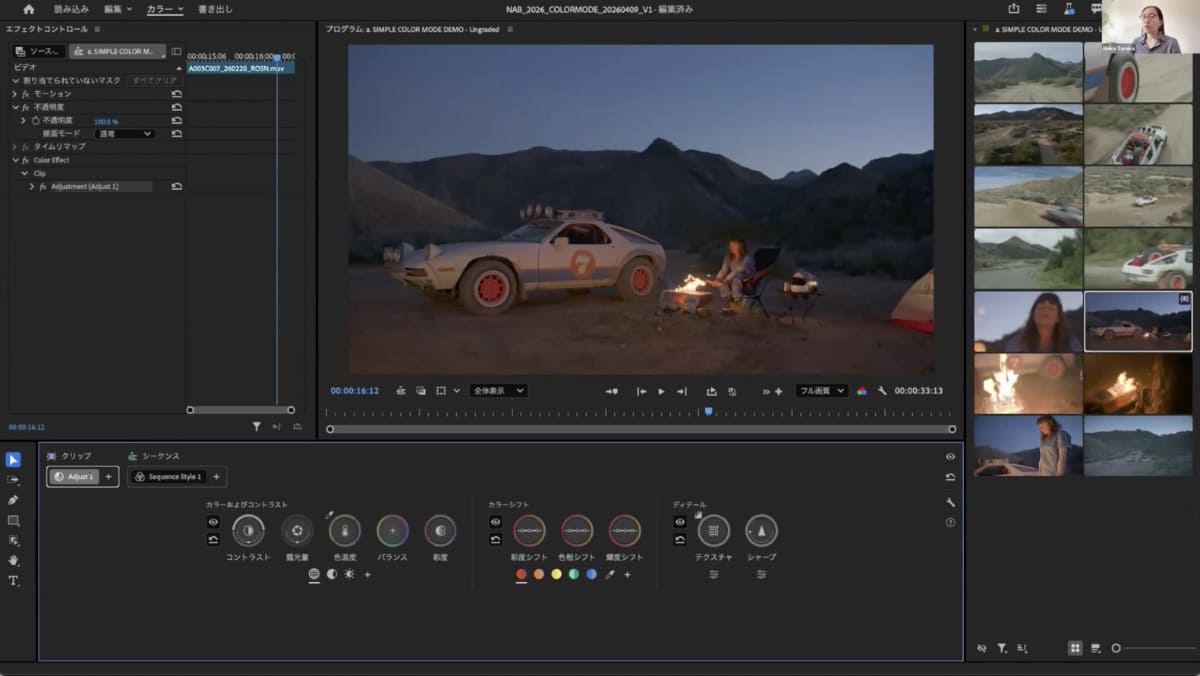The height and width of the screenshot is (676, 1200).
Task: Open the 描画モード blend mode dropdown
Action: (x=125, y=133)
